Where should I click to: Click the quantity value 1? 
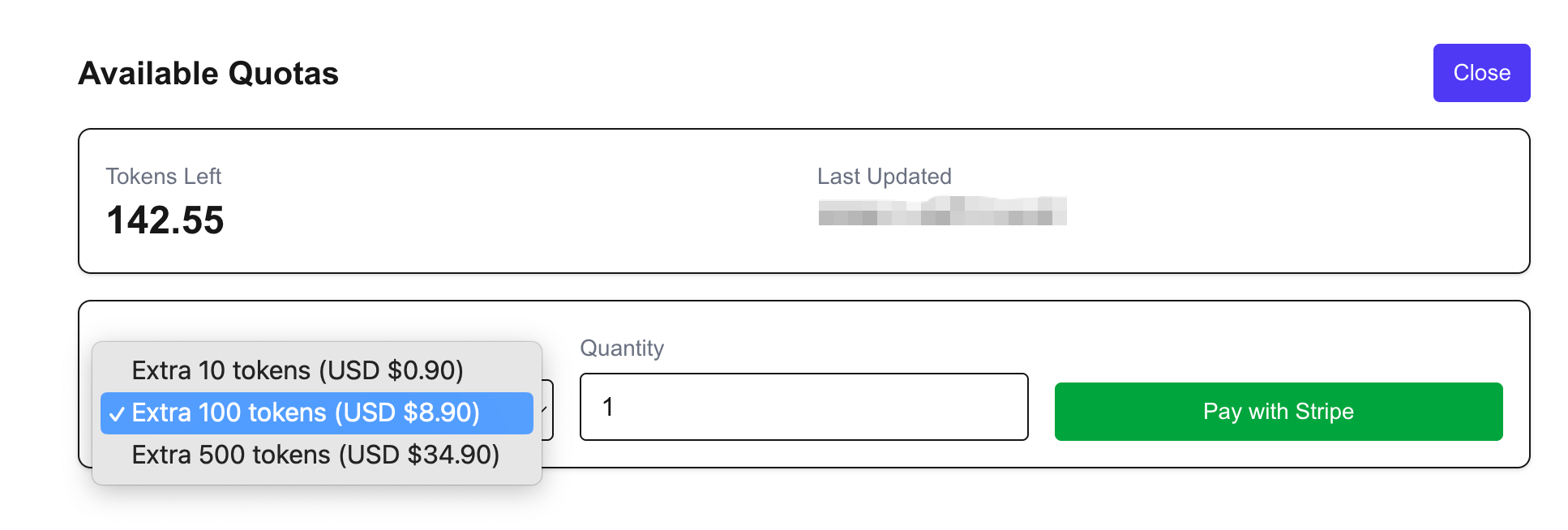(x=608, y=407)
